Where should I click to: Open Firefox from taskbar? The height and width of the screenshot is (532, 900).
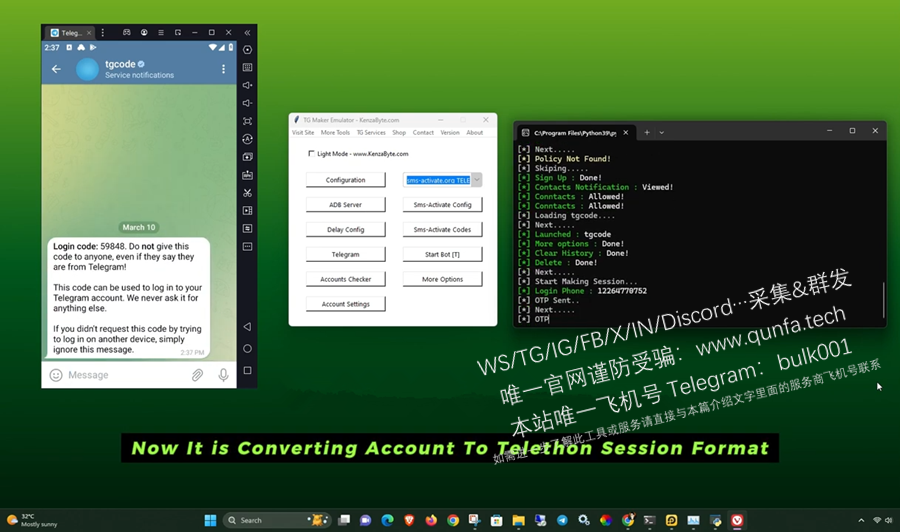click(x=431, y=520)
